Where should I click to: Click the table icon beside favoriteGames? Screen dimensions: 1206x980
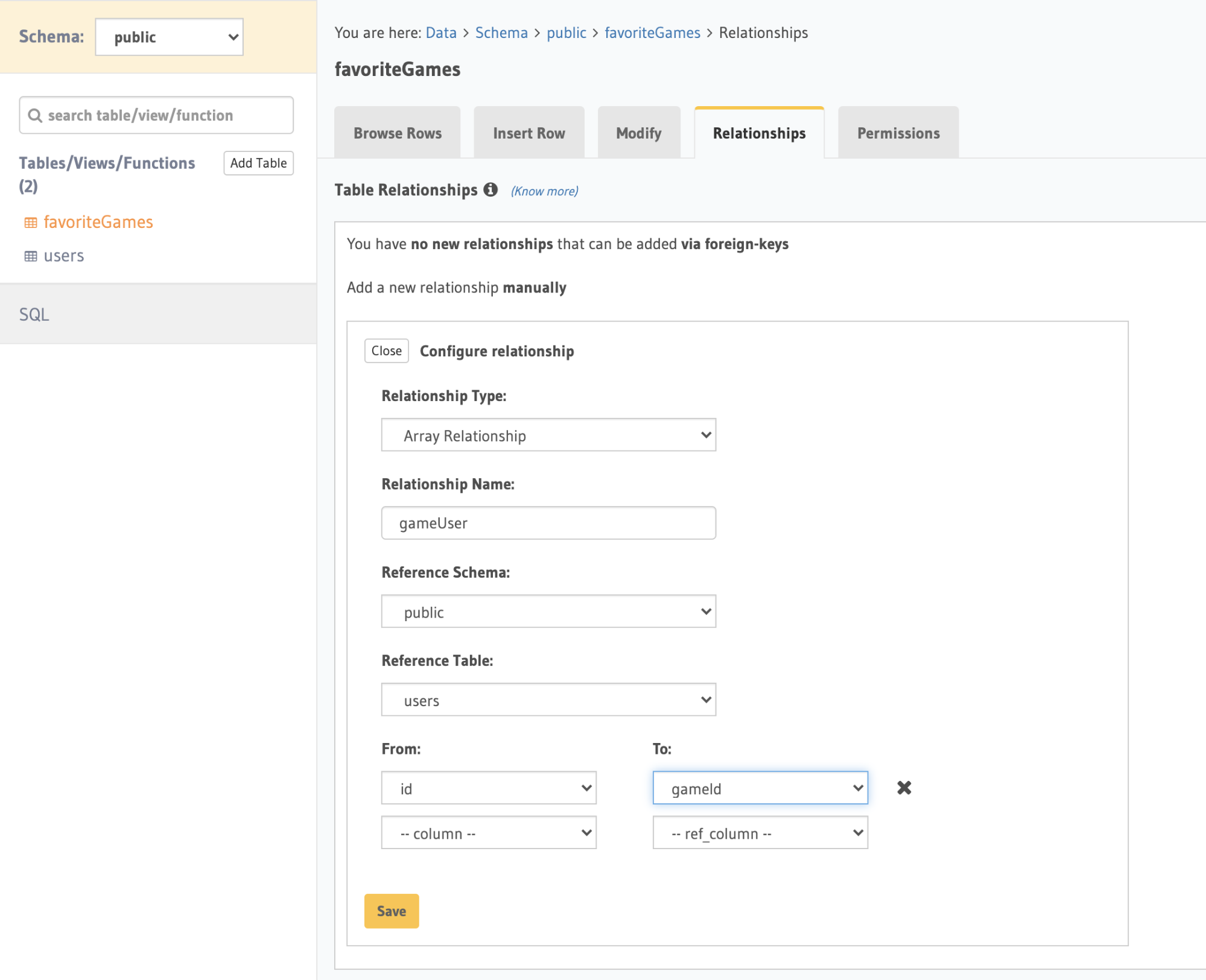click(x=31, y=222)
